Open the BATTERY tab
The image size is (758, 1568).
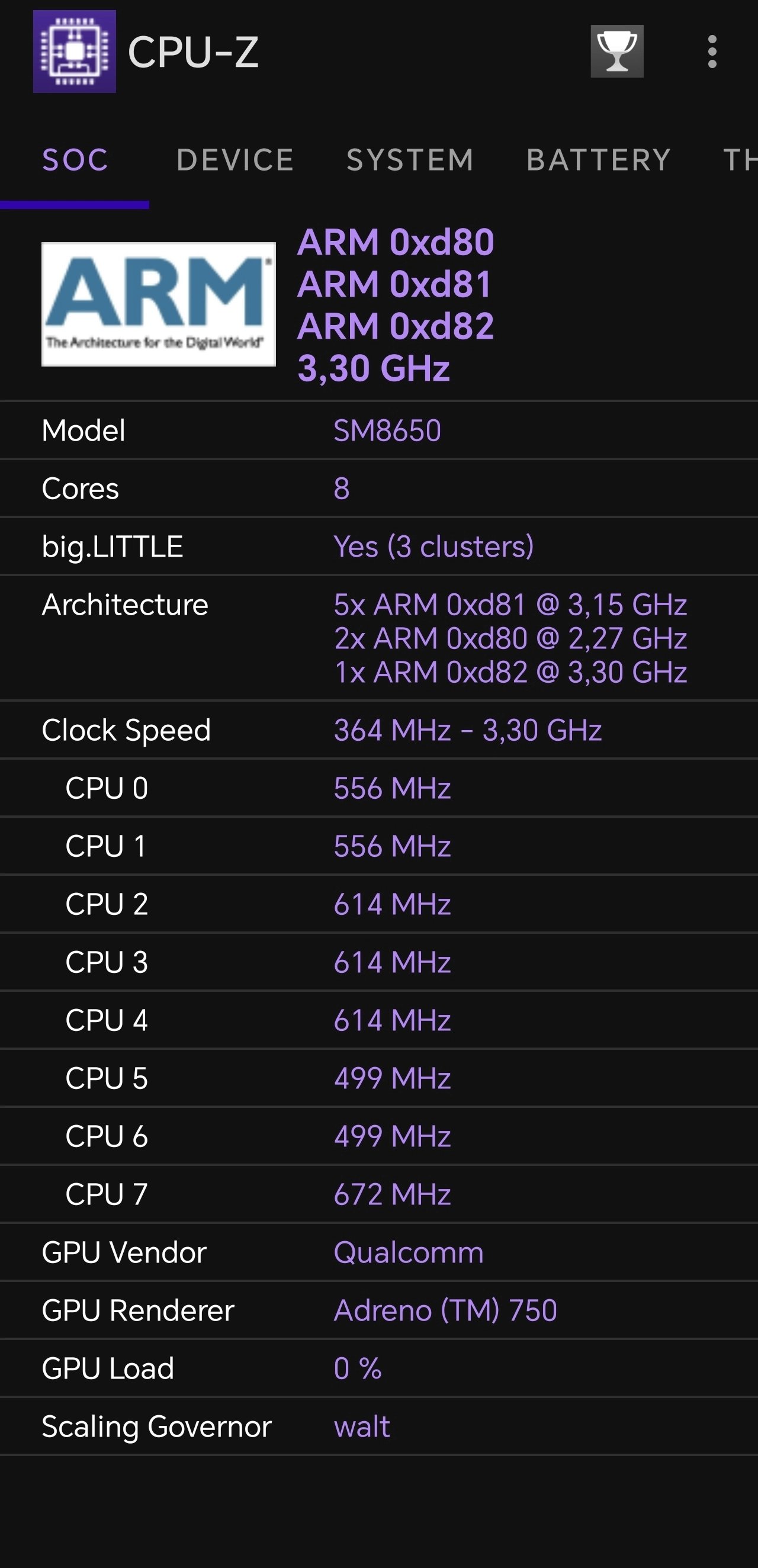[x=598, y=159]
